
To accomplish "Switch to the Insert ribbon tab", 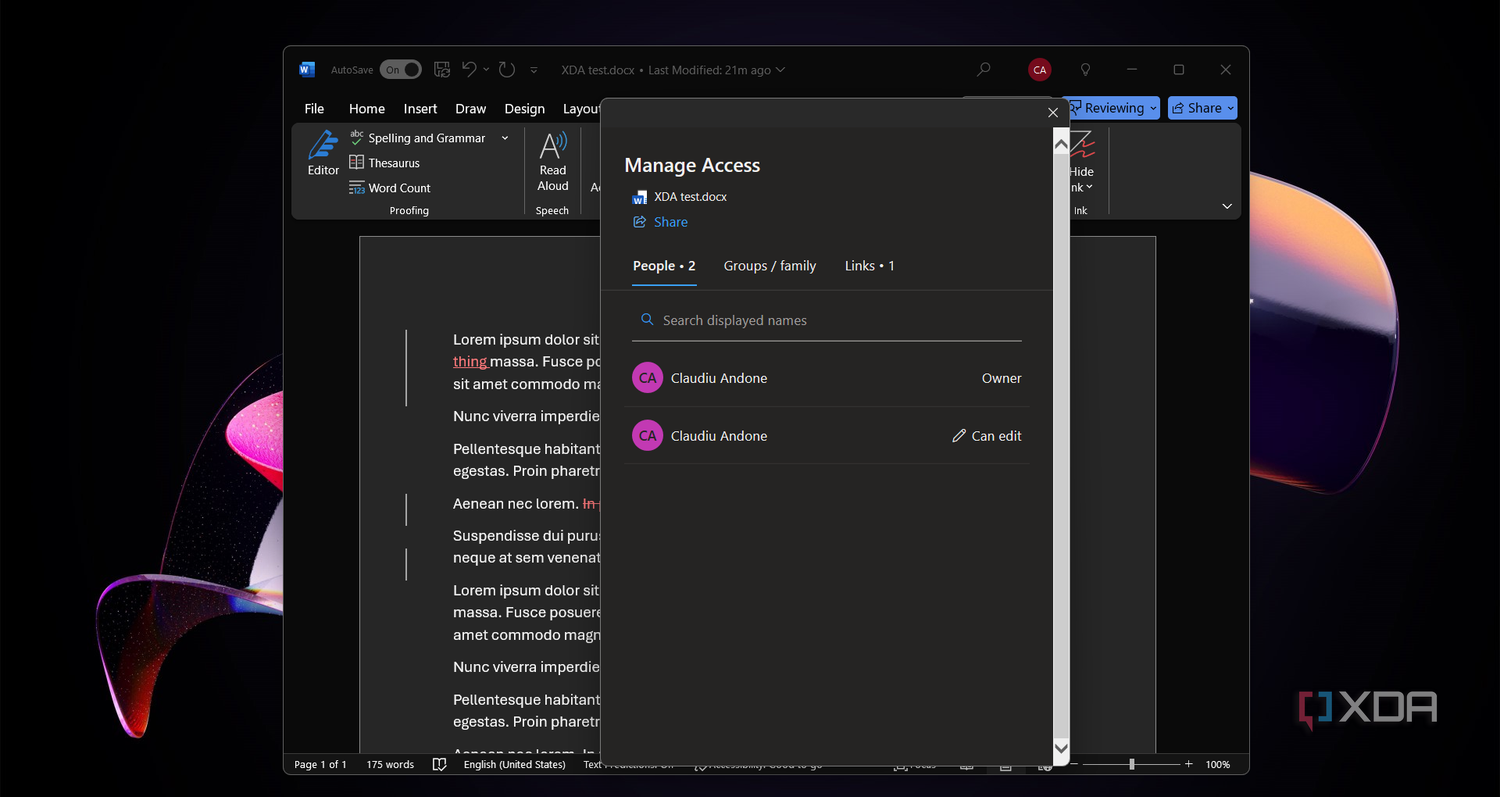I will tap(421, 109).
